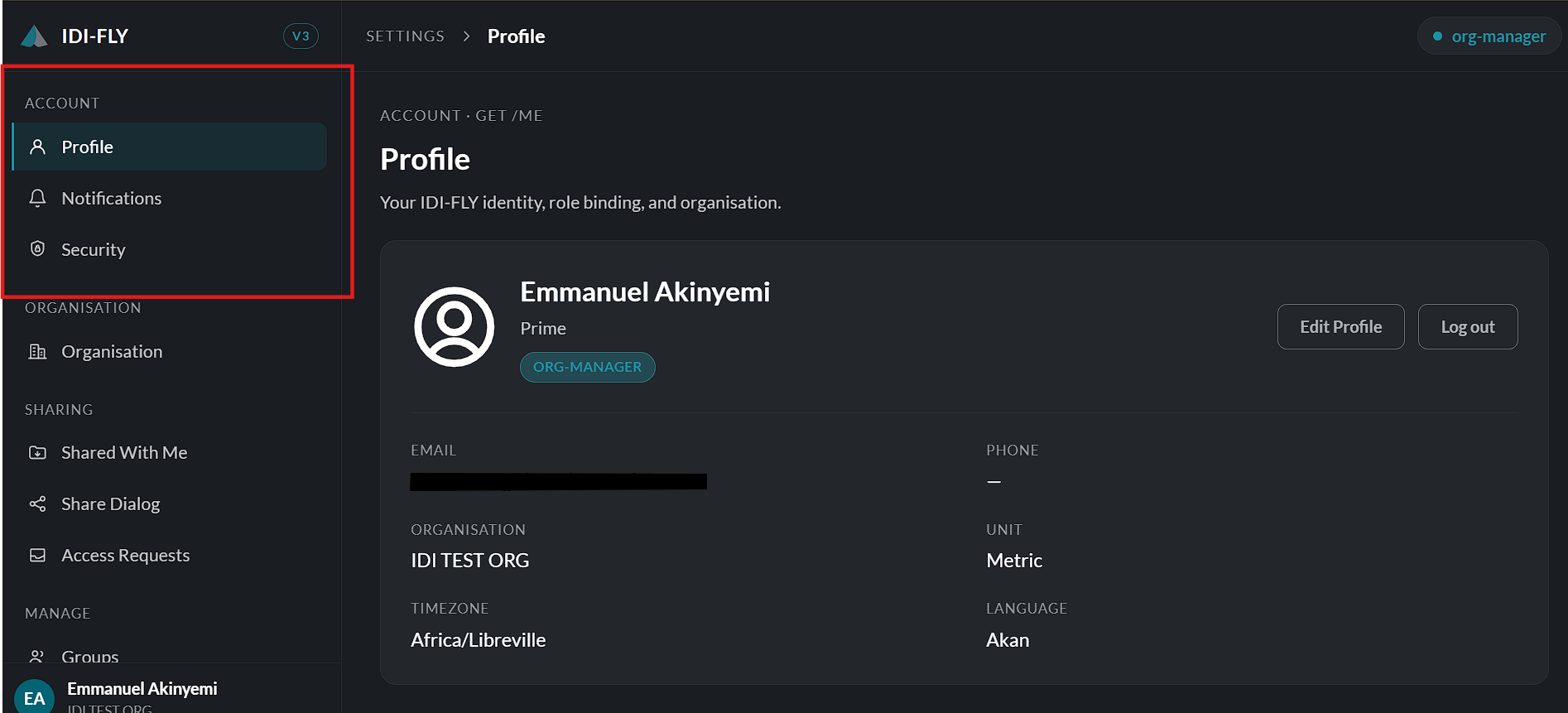Click the ORG-MANAGER role tag on profile card
The image size is (1568, 713).
tap(587, 367)
